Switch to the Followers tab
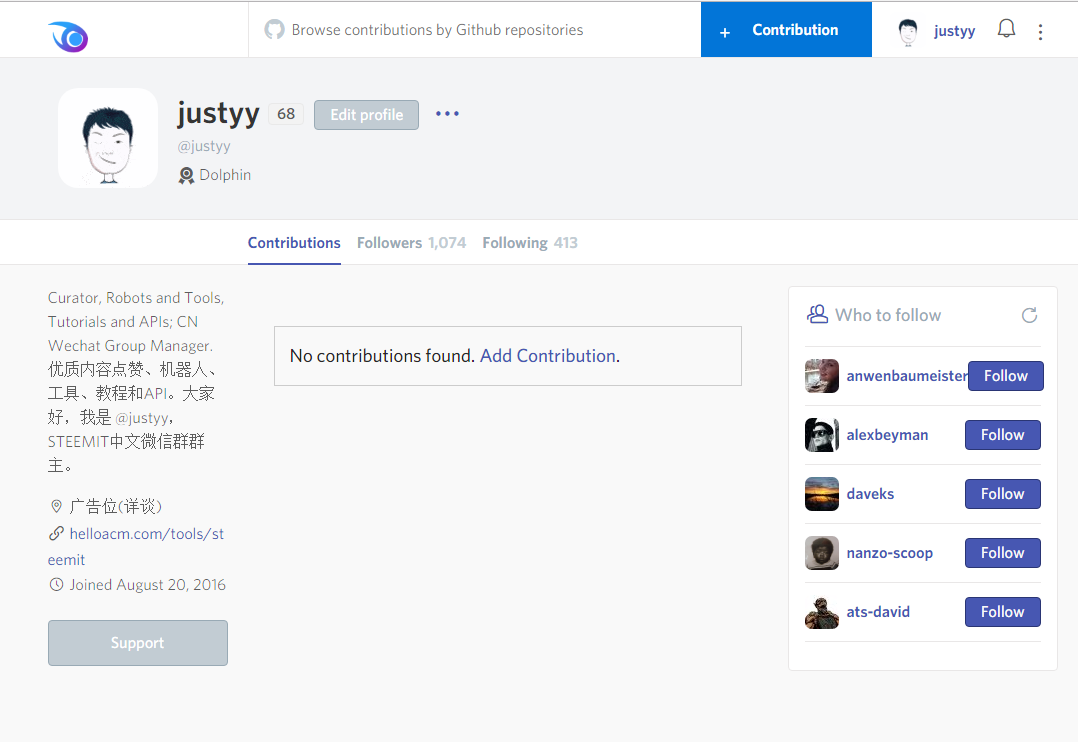Viewport: 1078px width, 742px height. coord(411,243)
